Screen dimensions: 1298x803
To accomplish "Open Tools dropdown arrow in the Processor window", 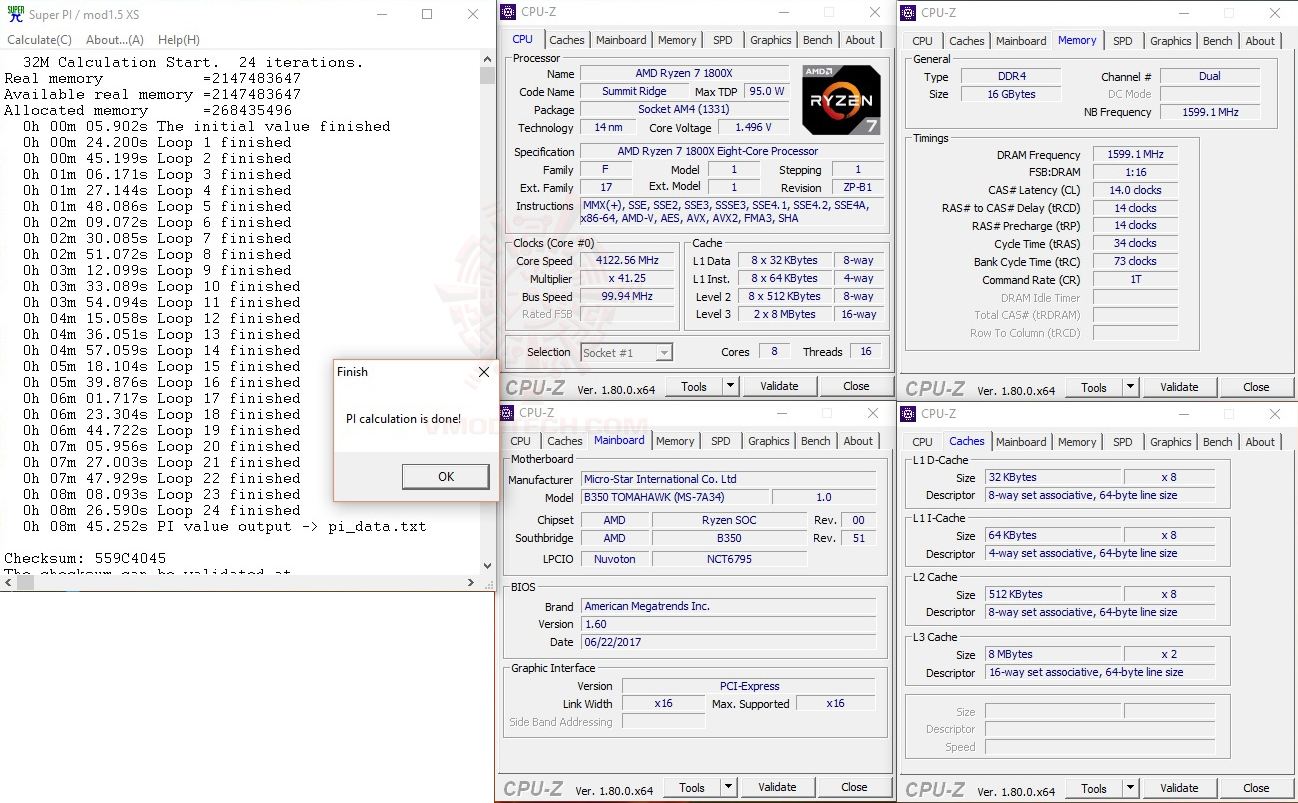I will [x=731, y=386].
